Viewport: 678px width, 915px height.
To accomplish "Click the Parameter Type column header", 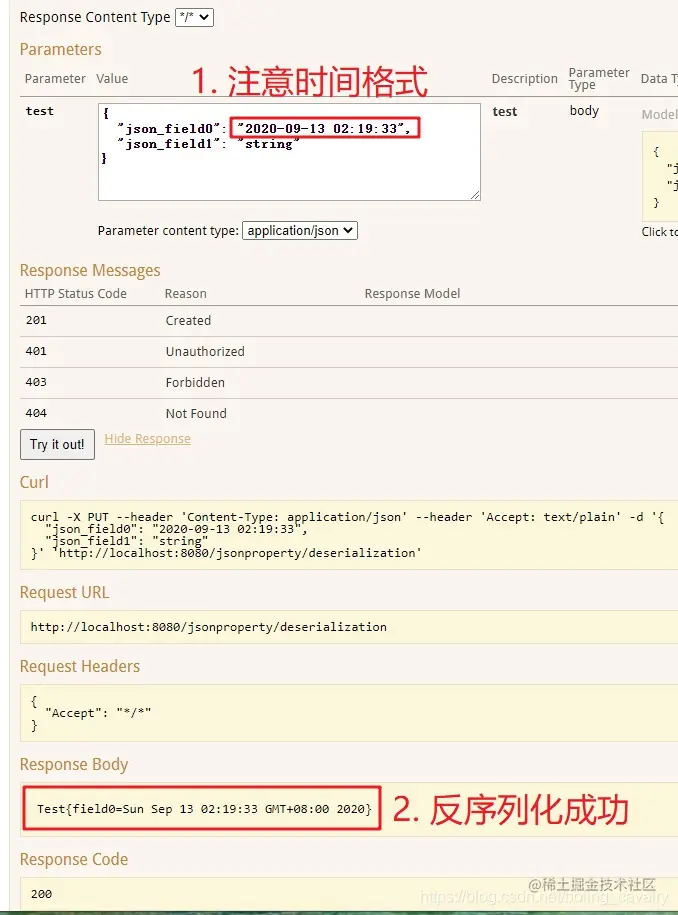I will pos(599,78).
